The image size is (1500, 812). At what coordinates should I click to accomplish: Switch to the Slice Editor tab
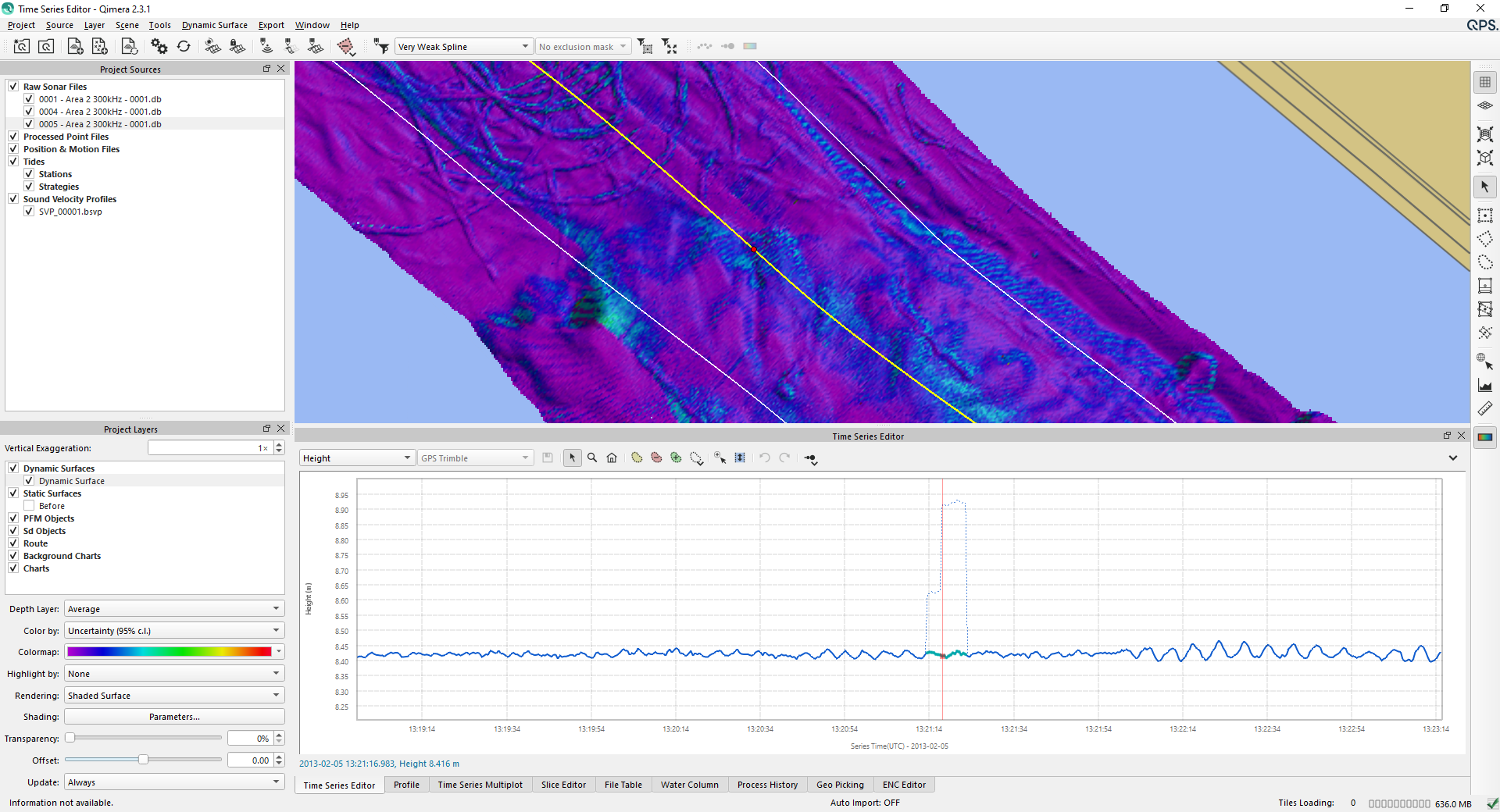pyautogui.click(x=562, y=785)
